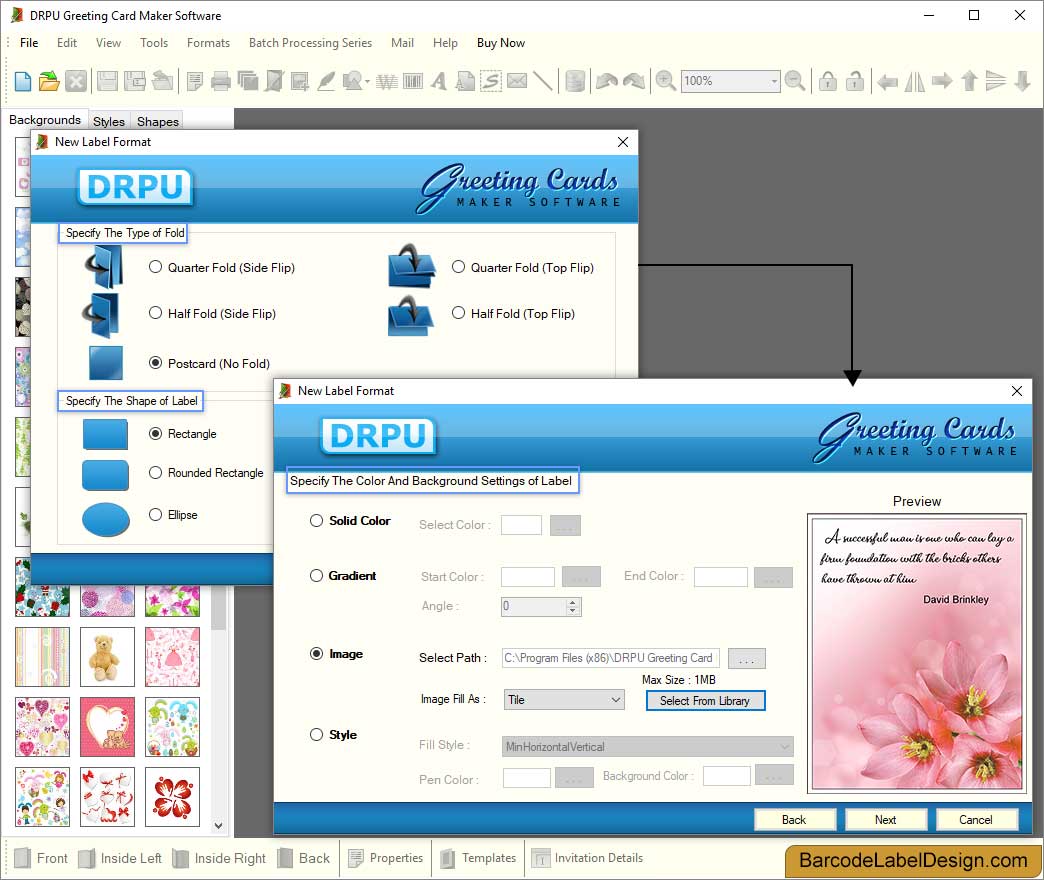Select the line drawing tool

(543, 81)
